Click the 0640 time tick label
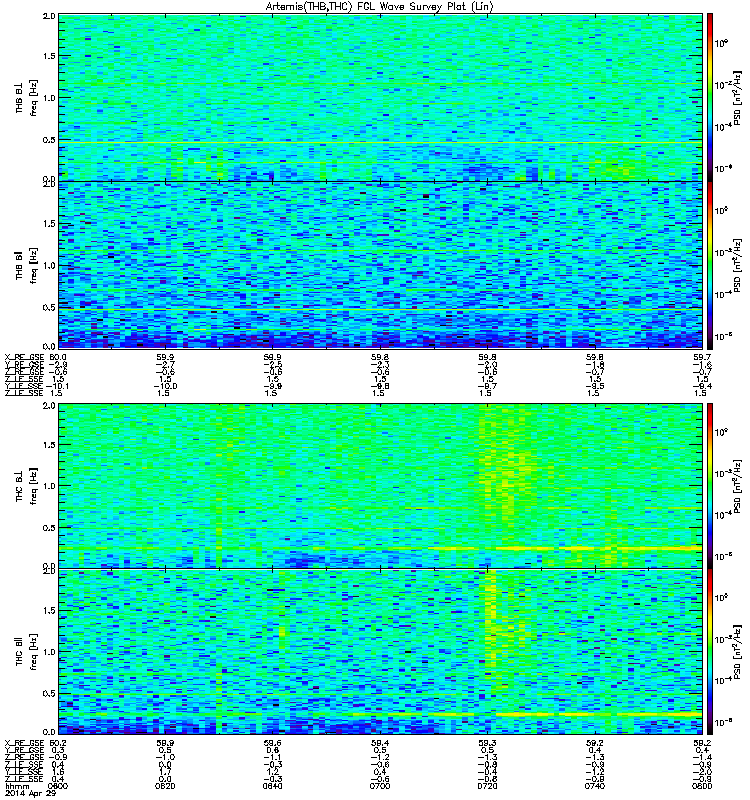 (x=272, y=786)
